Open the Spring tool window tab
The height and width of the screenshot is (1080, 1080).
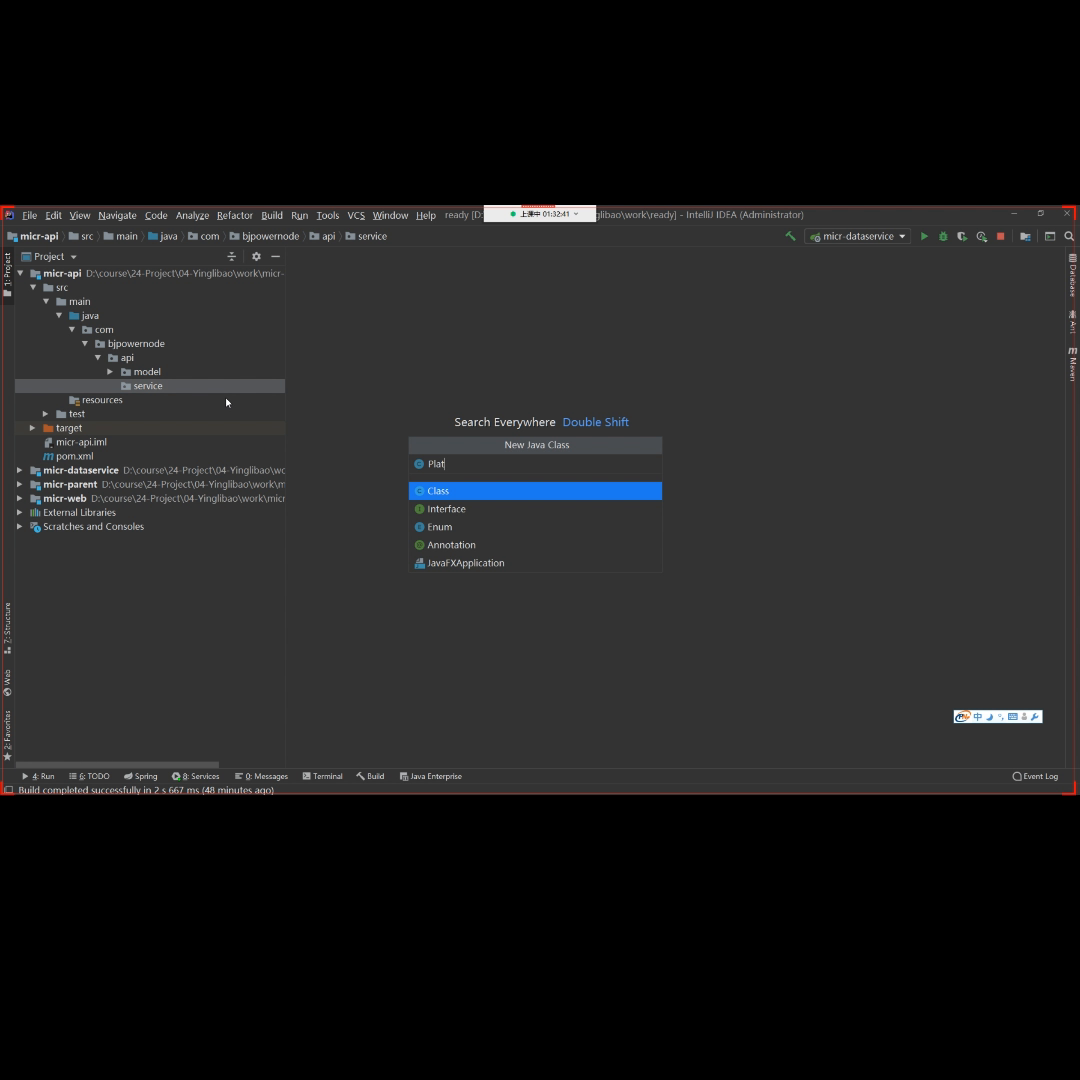(141, 776)
